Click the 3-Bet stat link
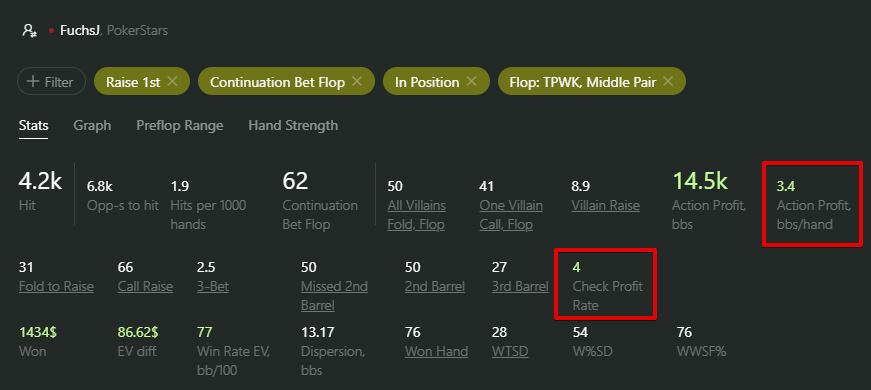 tap(213, 287)
